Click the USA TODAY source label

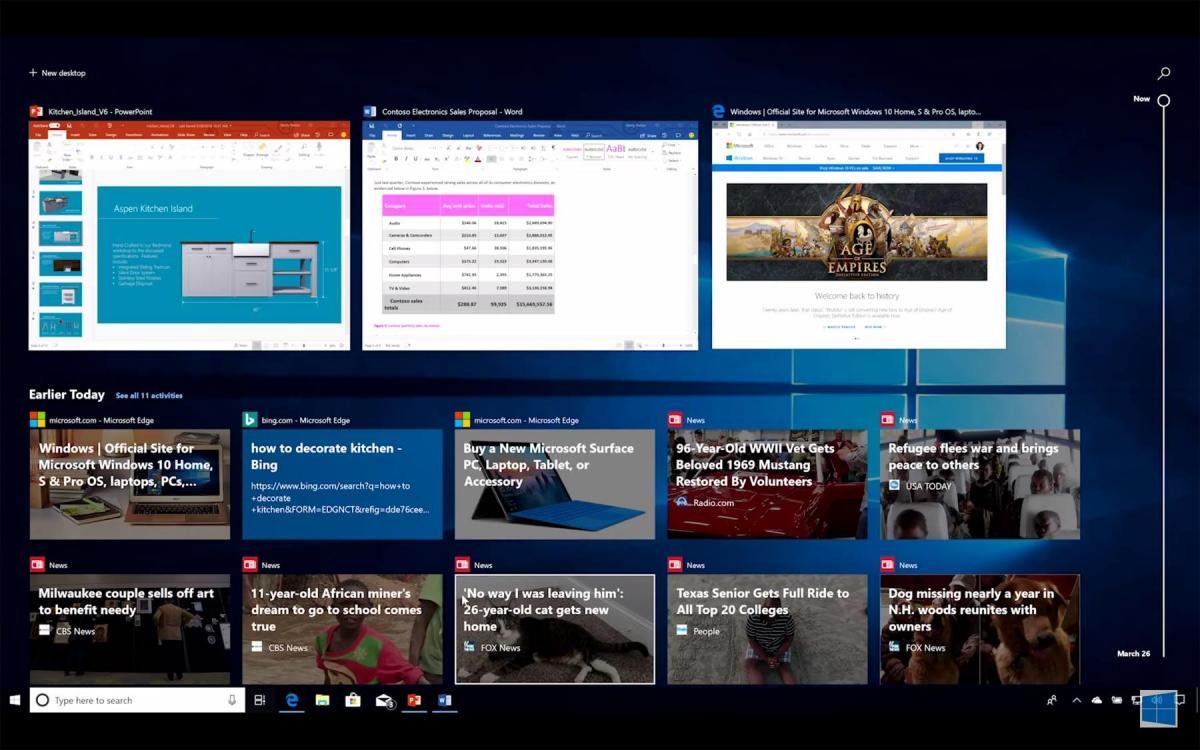pyautogui.click(x=928, y=487)
